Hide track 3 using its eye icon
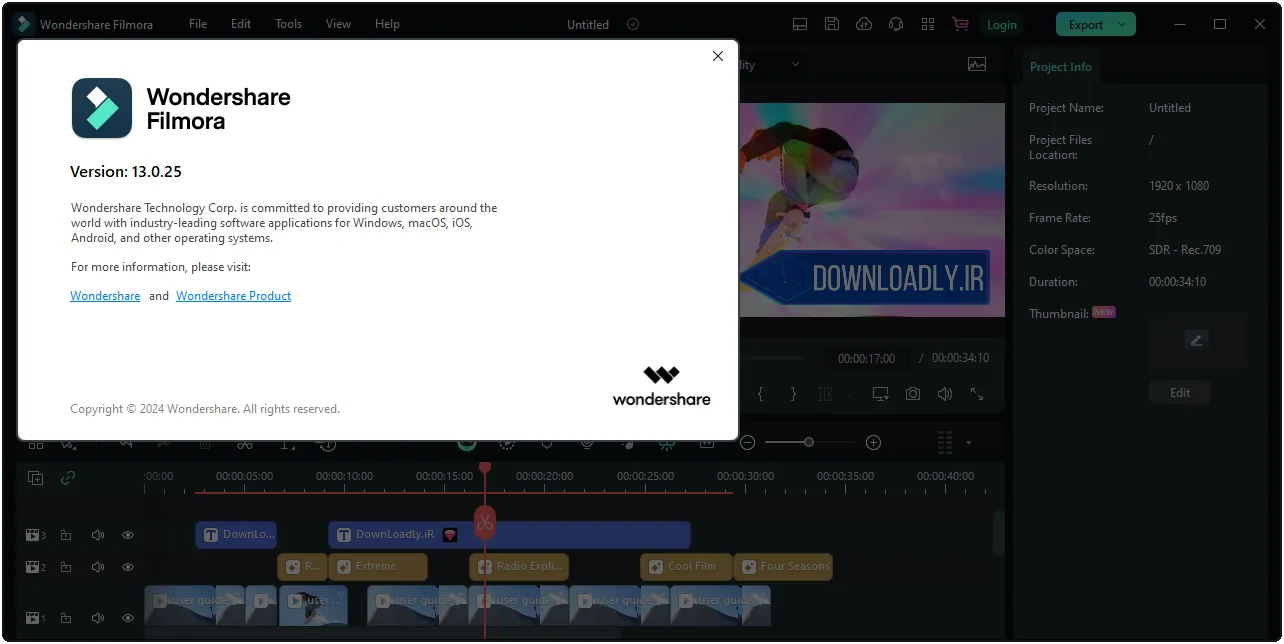The height and width of the screenshot is (644, 1284). coord(128,535)
